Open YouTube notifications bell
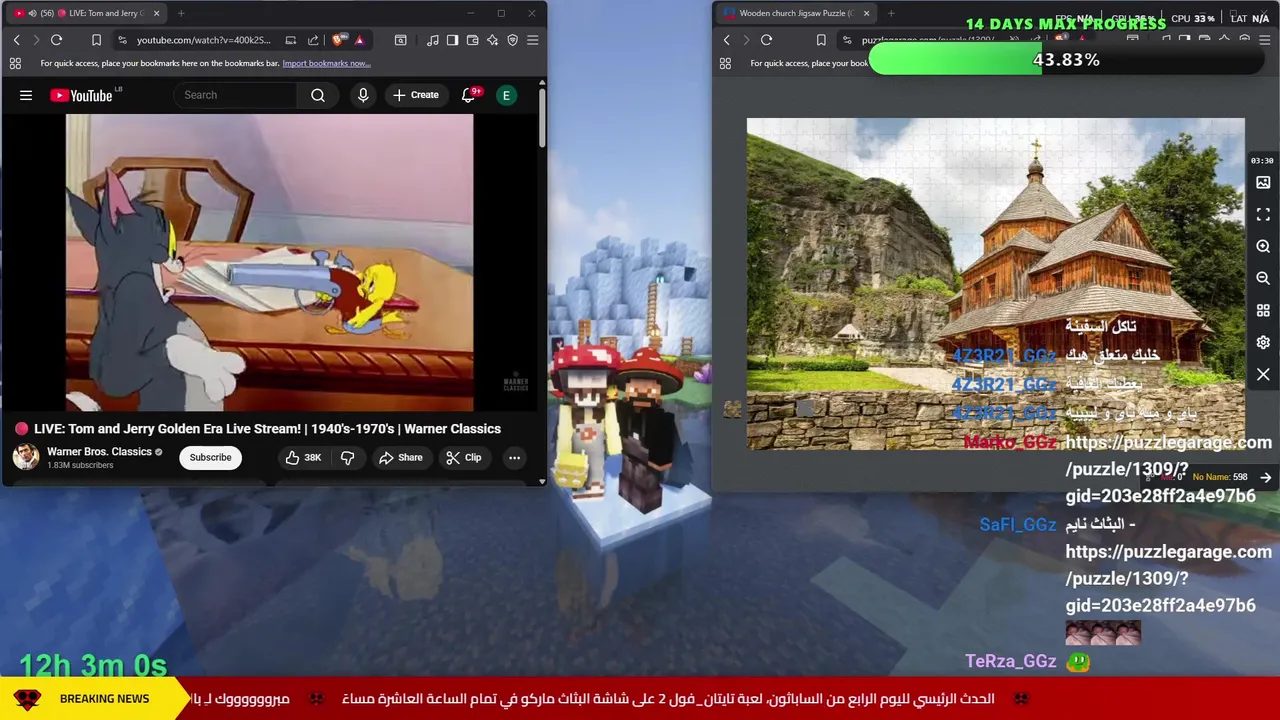This screenshot has width=1280, height=720. click(x=468, y=95)
